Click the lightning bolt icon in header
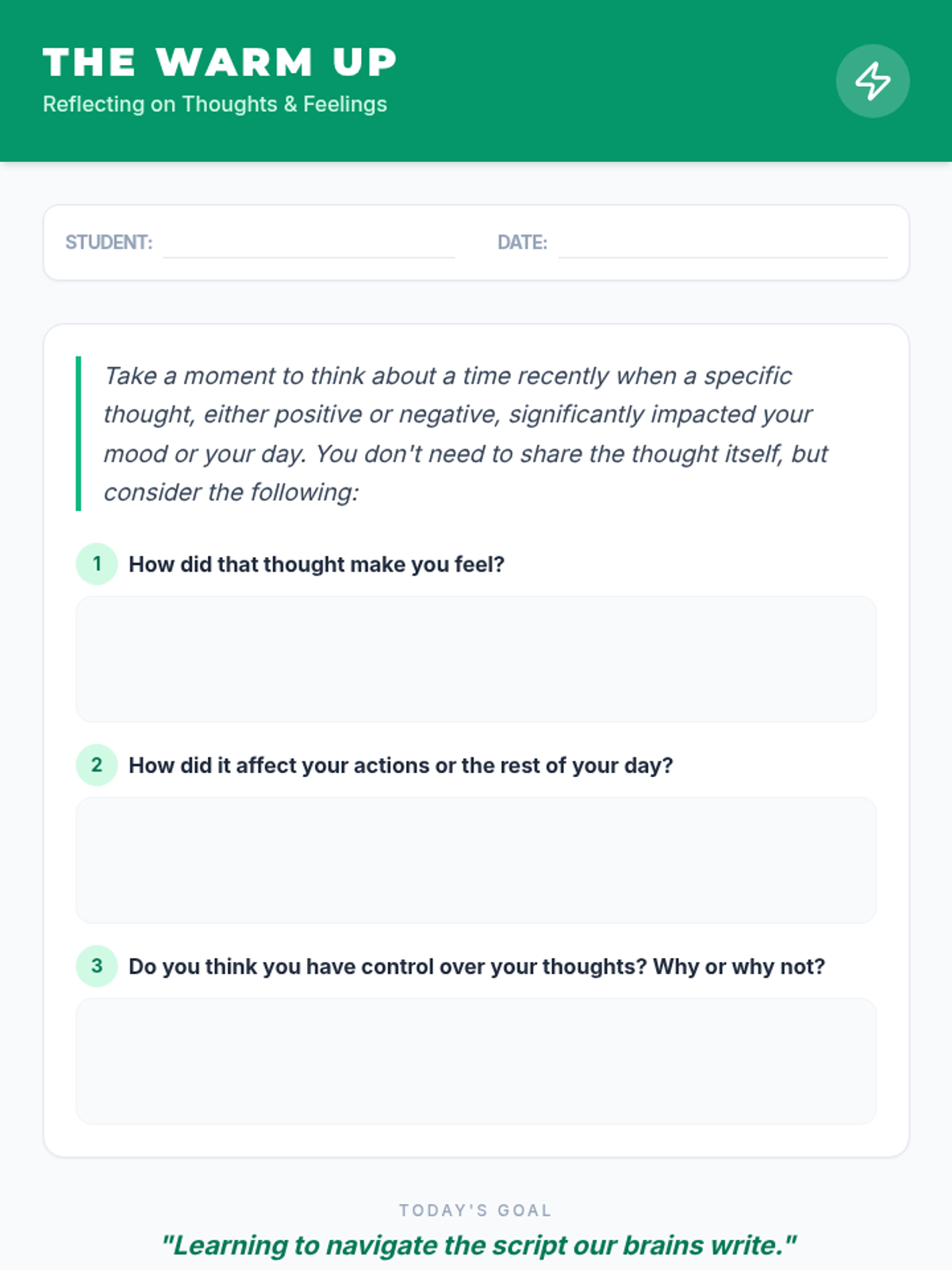 [x=873, y=81]
